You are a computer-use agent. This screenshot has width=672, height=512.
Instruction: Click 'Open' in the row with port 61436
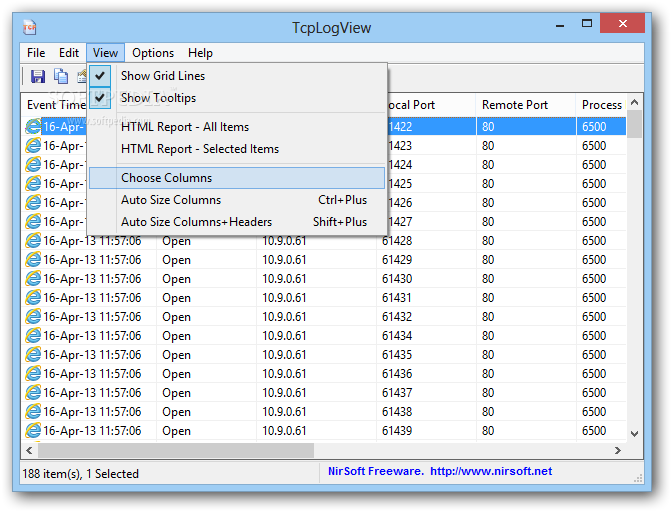click(176, 374)
